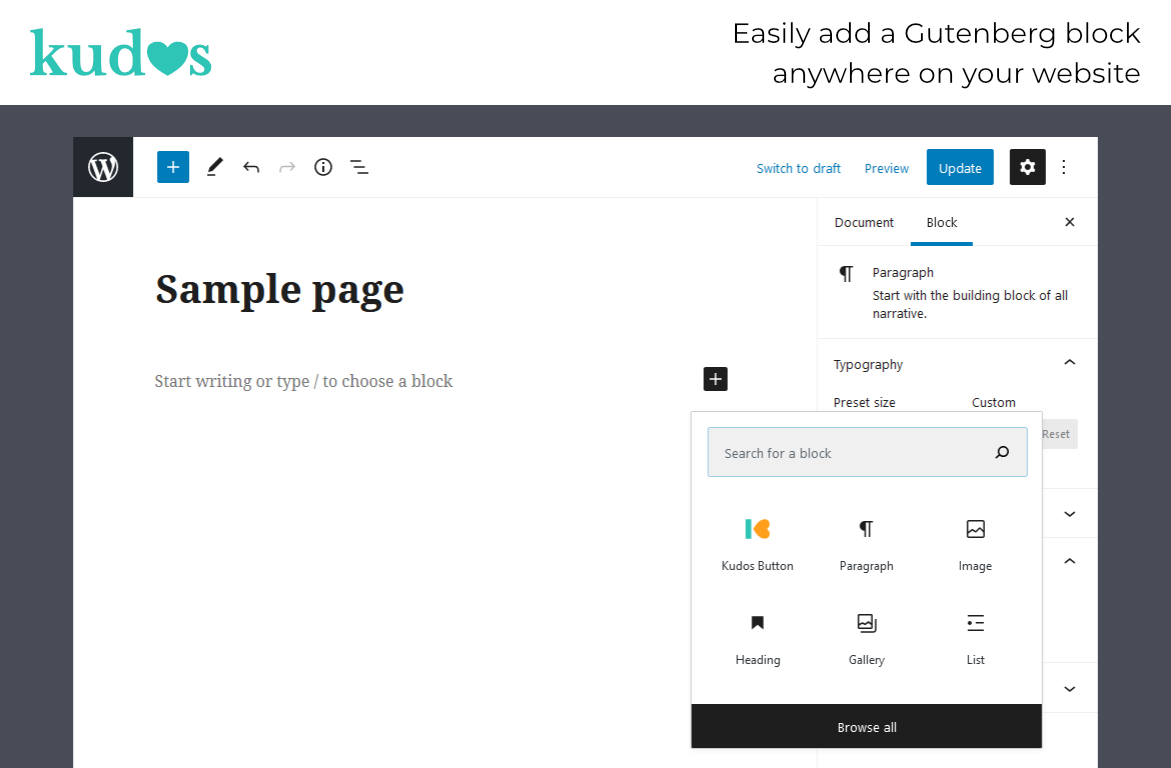Screen dimensions: 1171x768
Task: Pick the Heading block icon
Action: (757, 622)
